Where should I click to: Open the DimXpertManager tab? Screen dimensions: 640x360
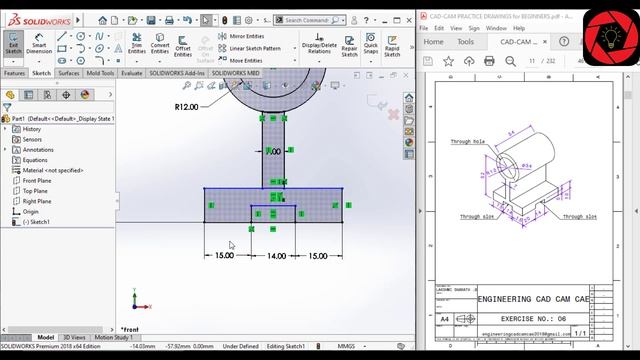(x=66, y=95)
